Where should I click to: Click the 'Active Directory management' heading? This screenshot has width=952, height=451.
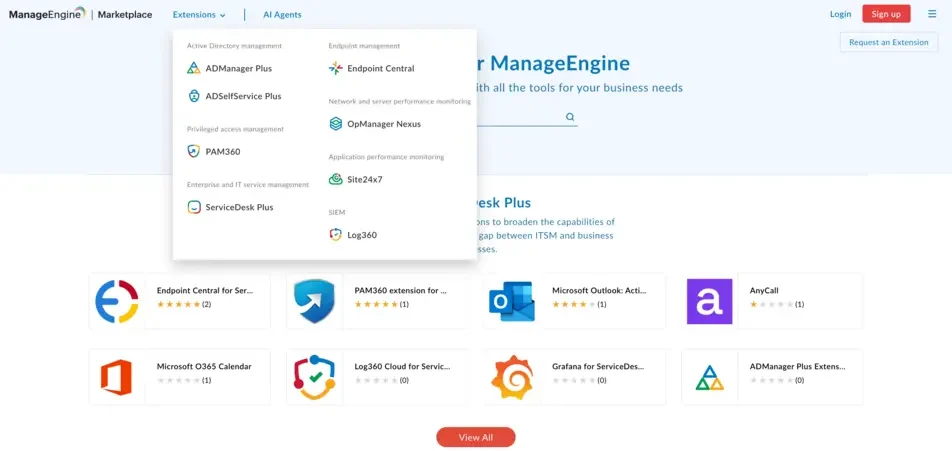pos(234,46)
